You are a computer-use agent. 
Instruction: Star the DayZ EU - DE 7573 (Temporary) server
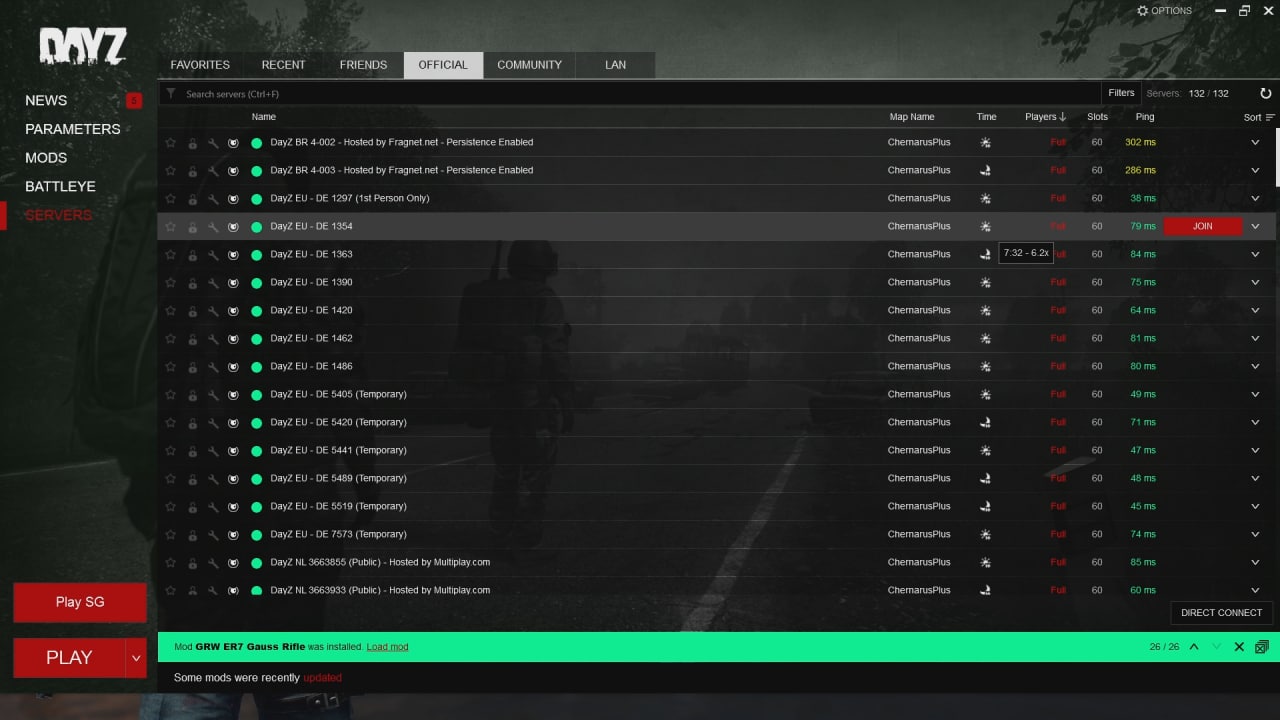pos(170,534)
